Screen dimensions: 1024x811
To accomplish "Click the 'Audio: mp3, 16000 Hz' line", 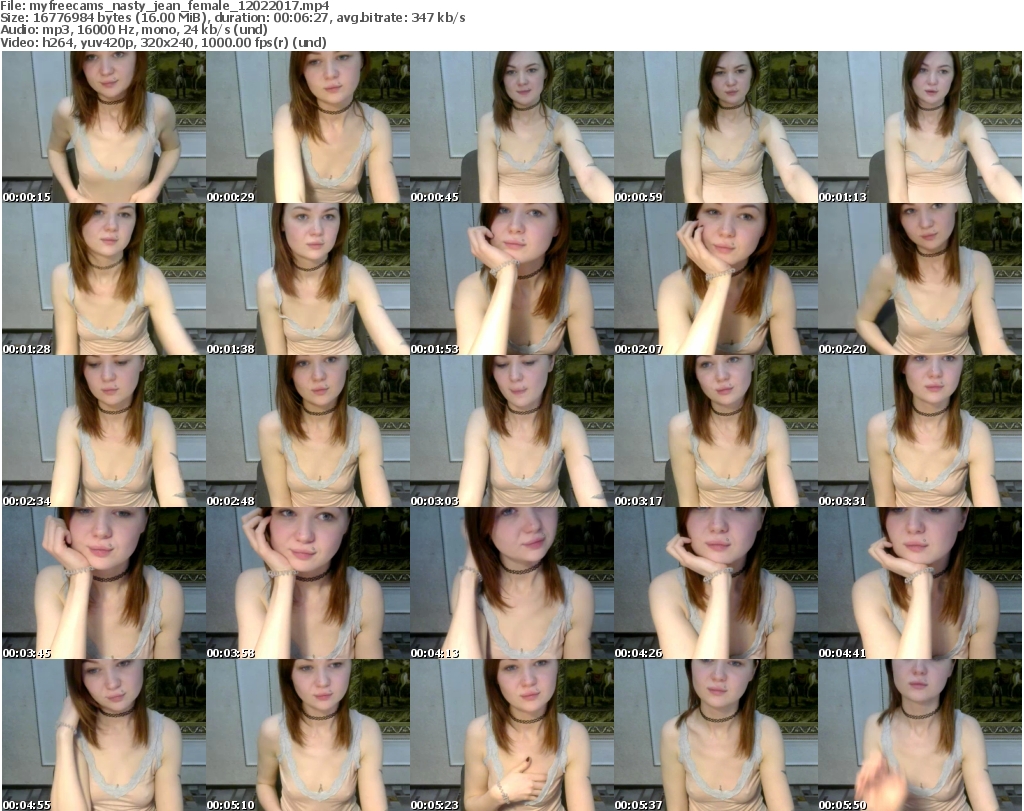I will pos(134,29).
